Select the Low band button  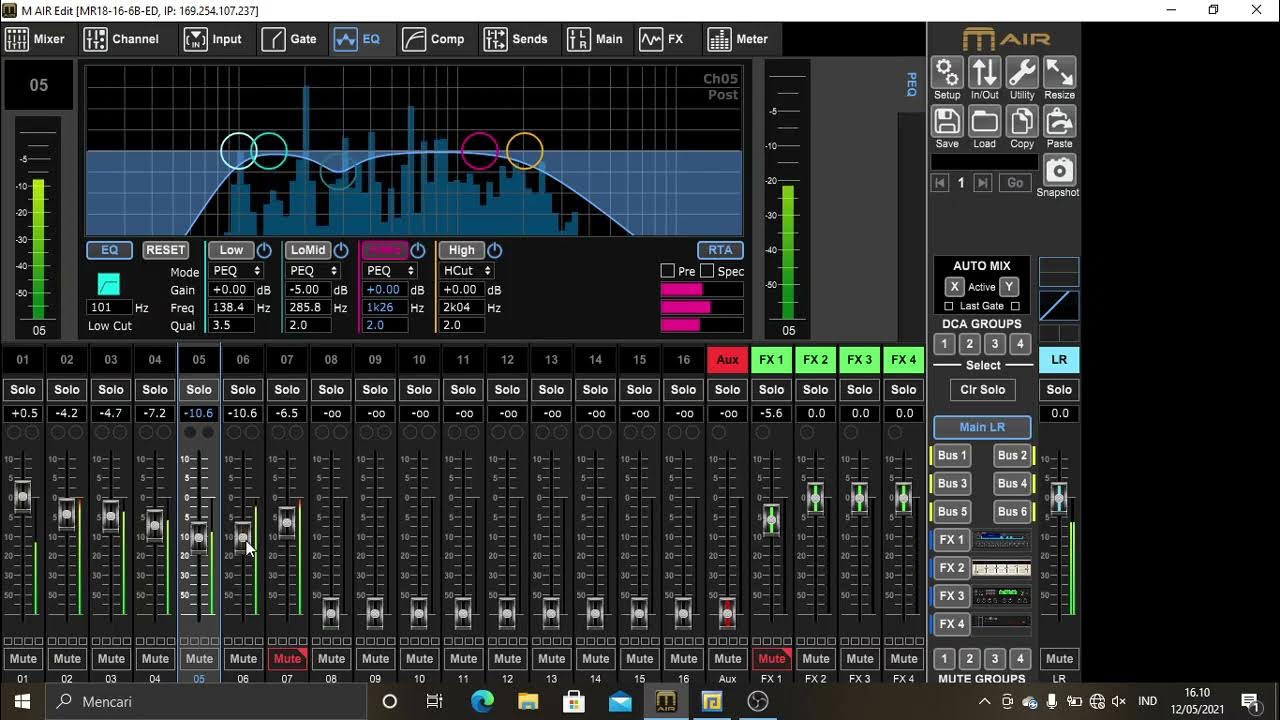[231, 250]
